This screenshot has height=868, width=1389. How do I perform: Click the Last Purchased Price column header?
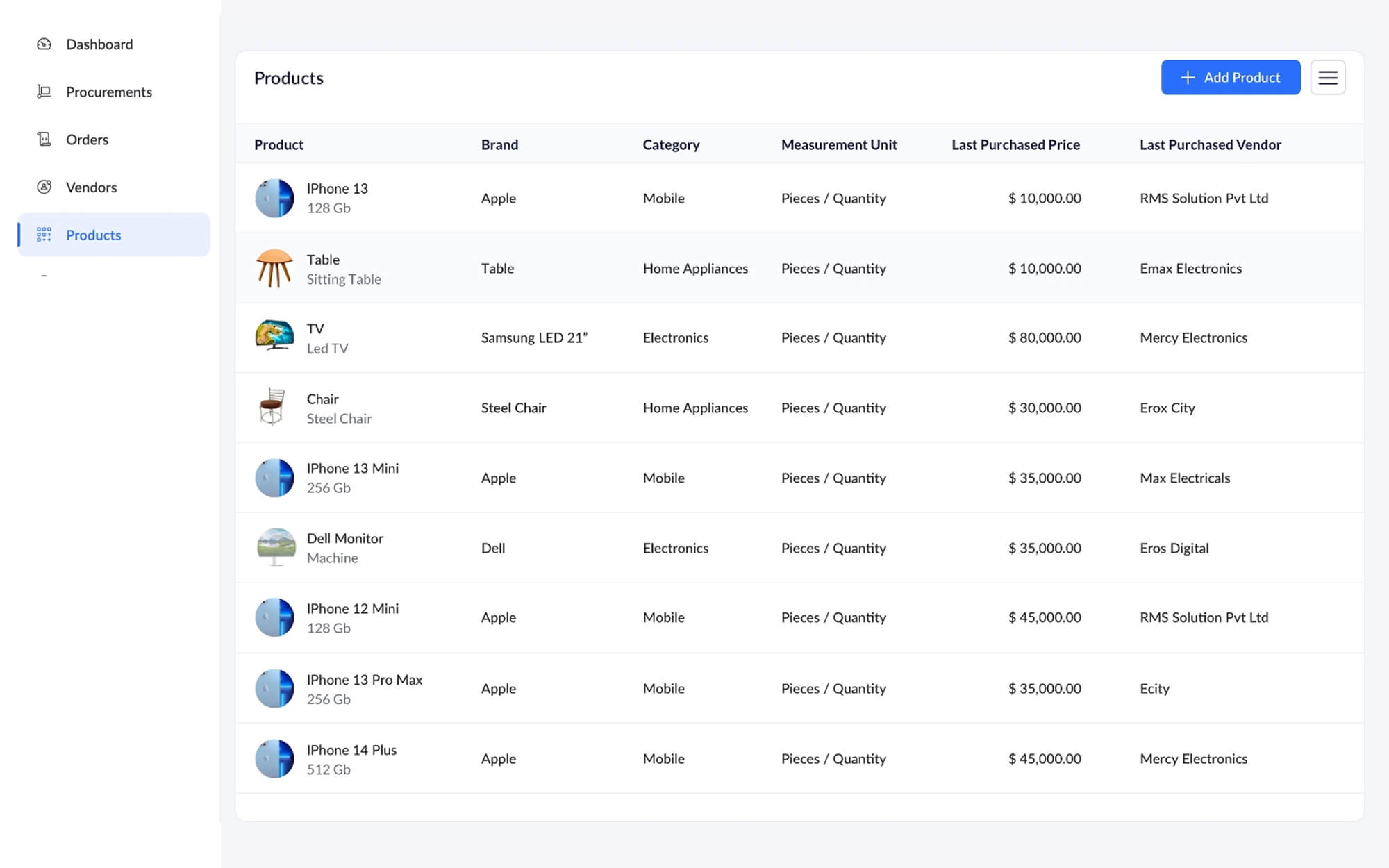[1015, 144]
